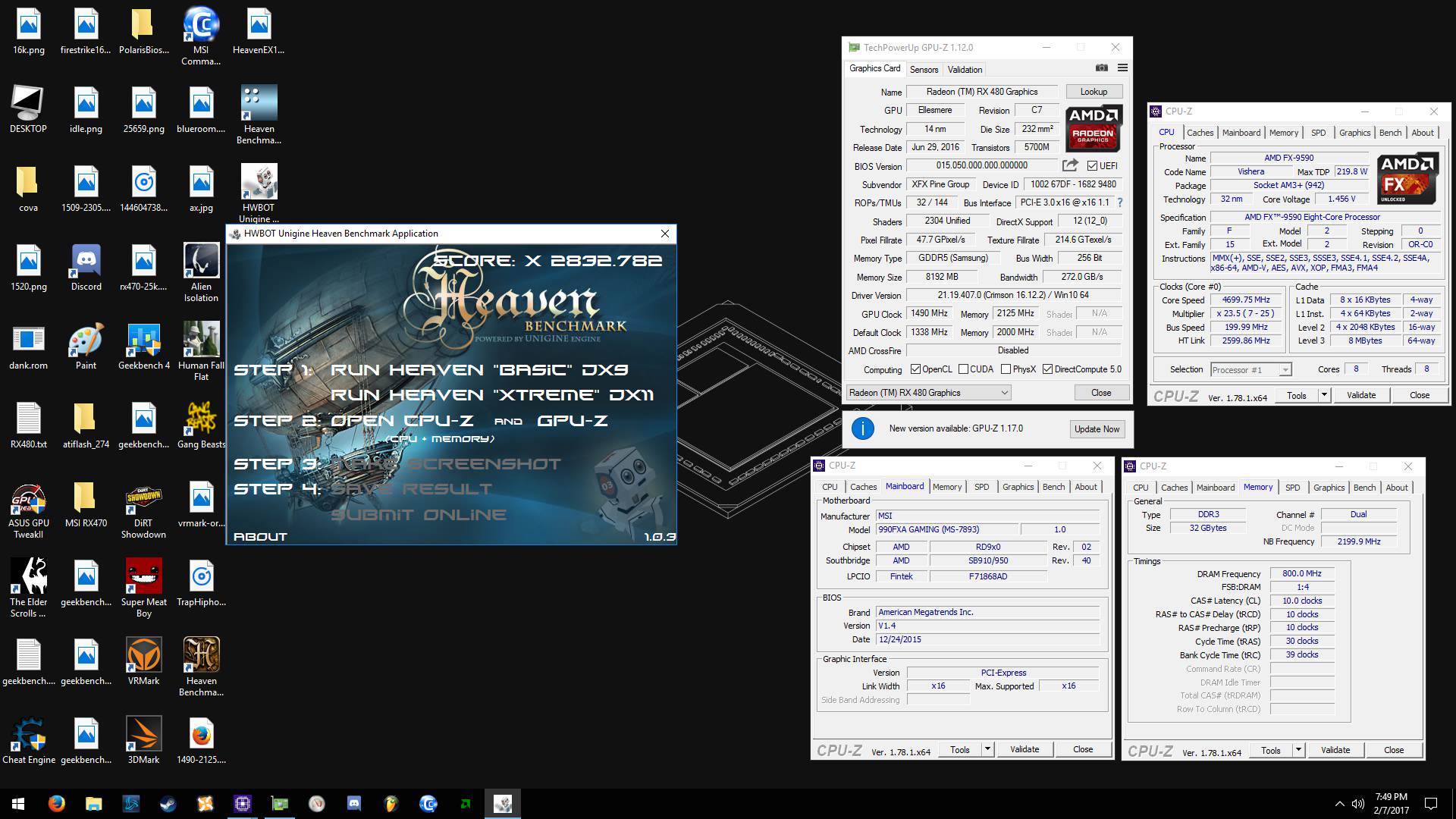Image resolution: width=1456 pixels, height=819 pixels.
Task: Click the GPU-Z Driver Version field
Action: coord(1012,295)
